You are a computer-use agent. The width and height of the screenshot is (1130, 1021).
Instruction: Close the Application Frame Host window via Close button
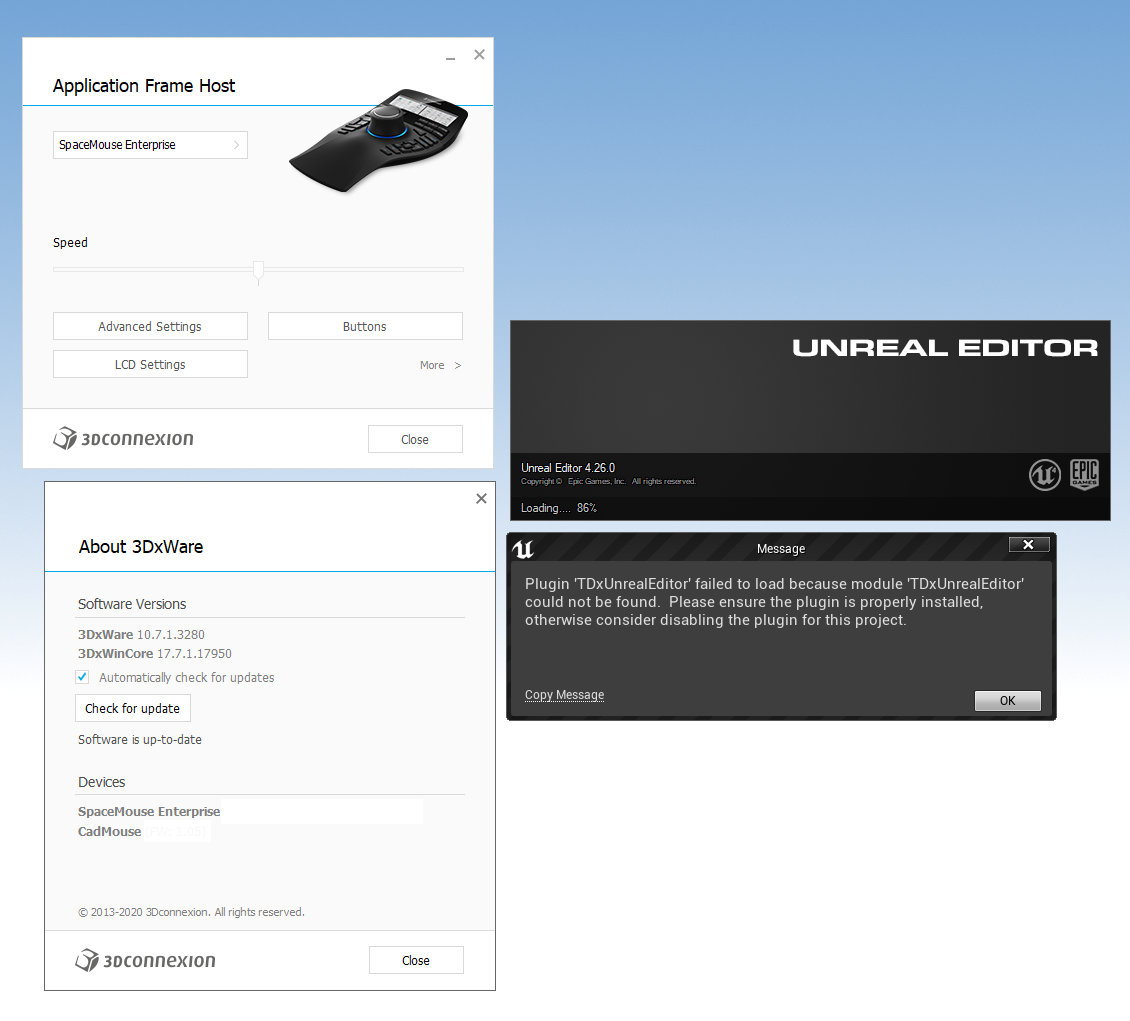(x=415, y=440)
